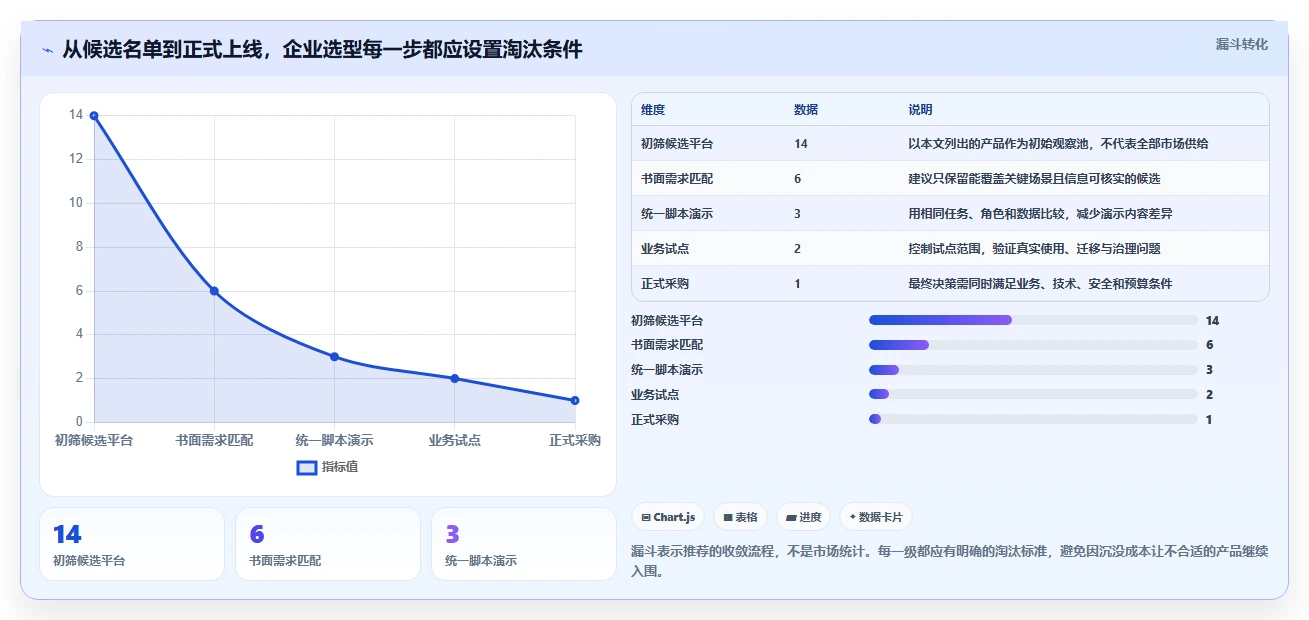Click the 统一脚本演示 progress bar

coord(1033,370)
